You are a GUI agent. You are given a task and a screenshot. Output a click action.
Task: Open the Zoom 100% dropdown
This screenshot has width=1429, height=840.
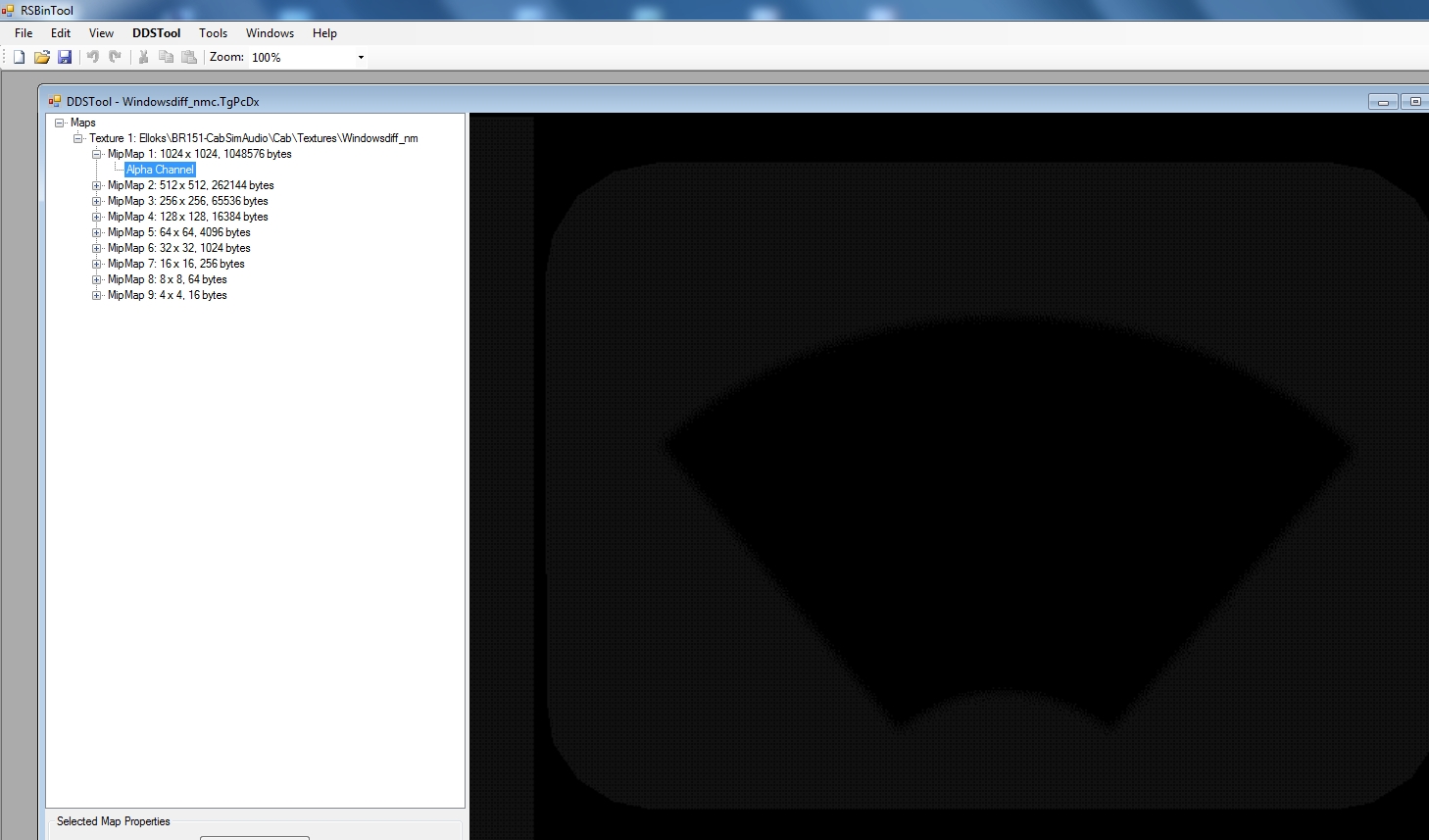coord(361,57)
